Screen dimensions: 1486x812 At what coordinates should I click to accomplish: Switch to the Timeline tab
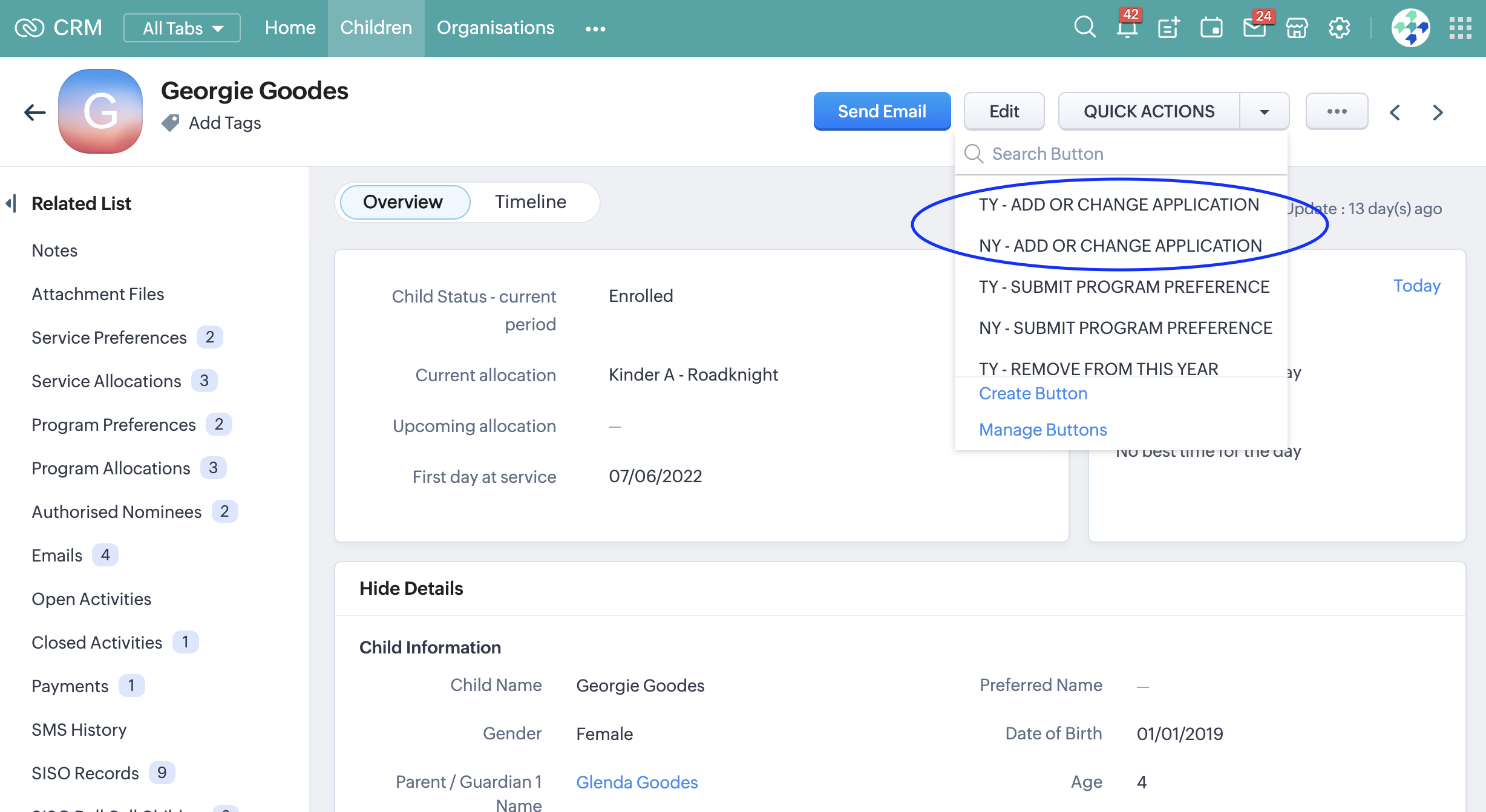pos(530,202)
